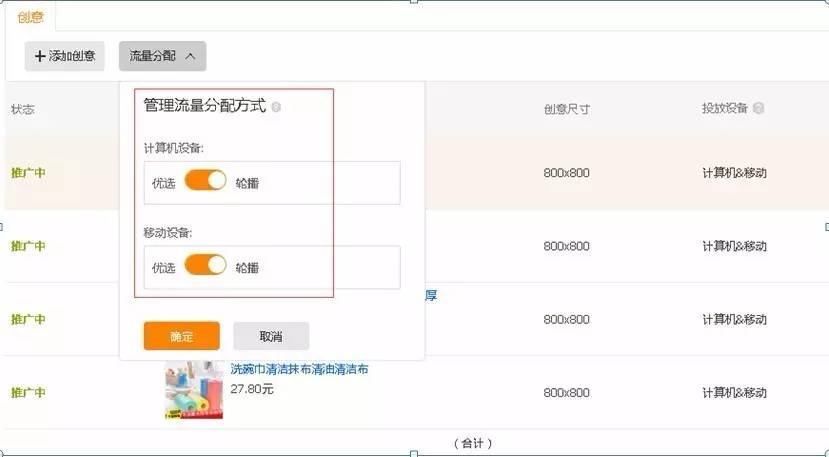Image resolution: width=829 pixels, height=457 pixels.
Task: Click the partially hidden blue 厚 link
Action: click(x=431, y=296)
